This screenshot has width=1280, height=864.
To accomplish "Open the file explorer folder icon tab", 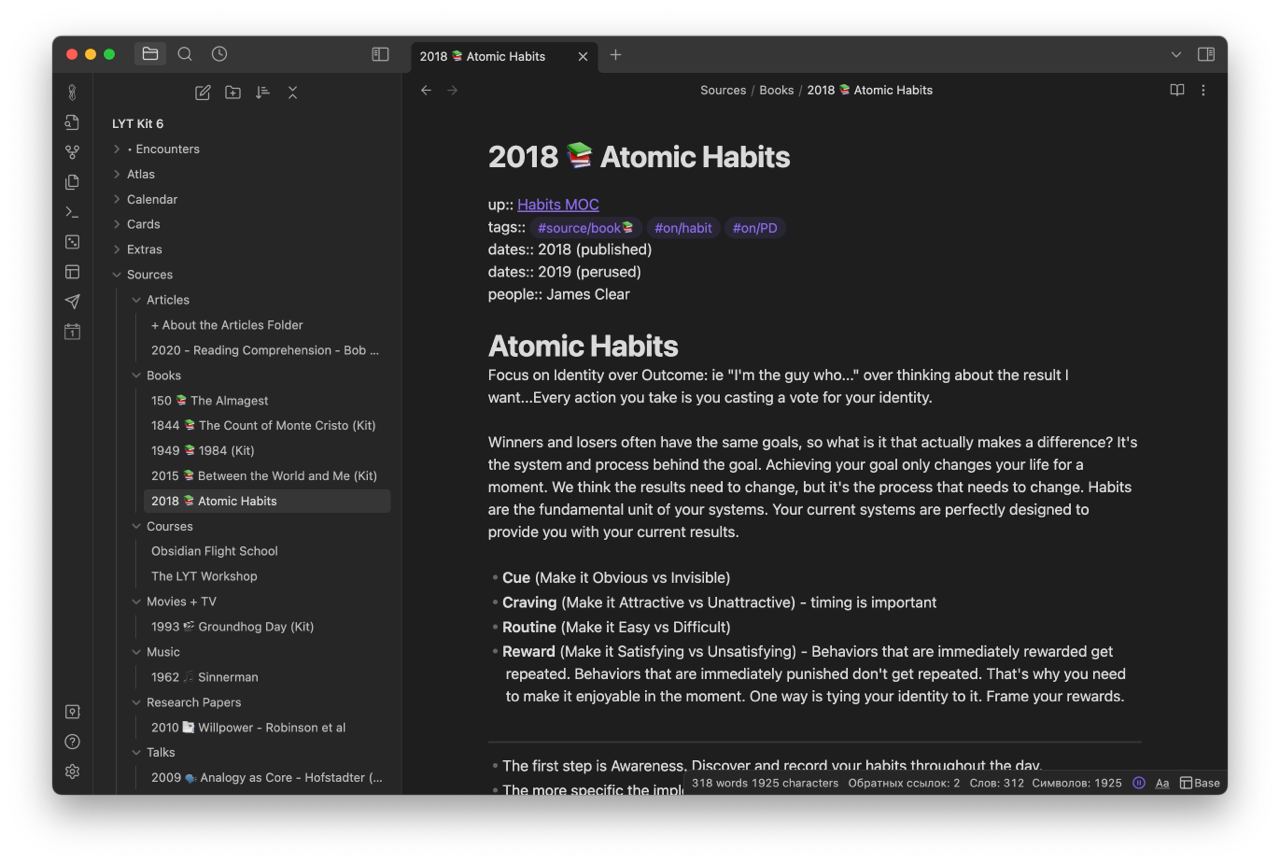I will 151,54.
